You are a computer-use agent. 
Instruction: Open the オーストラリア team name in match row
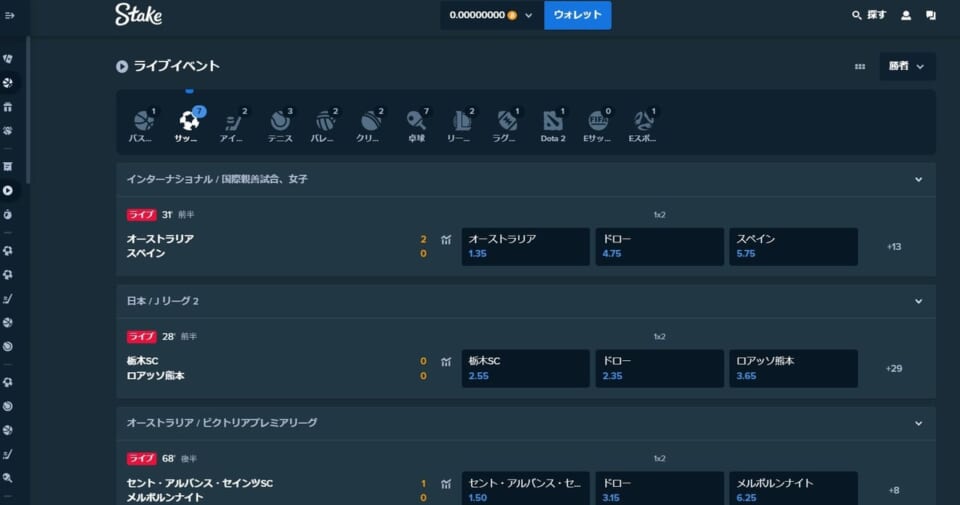pos(160,239)
